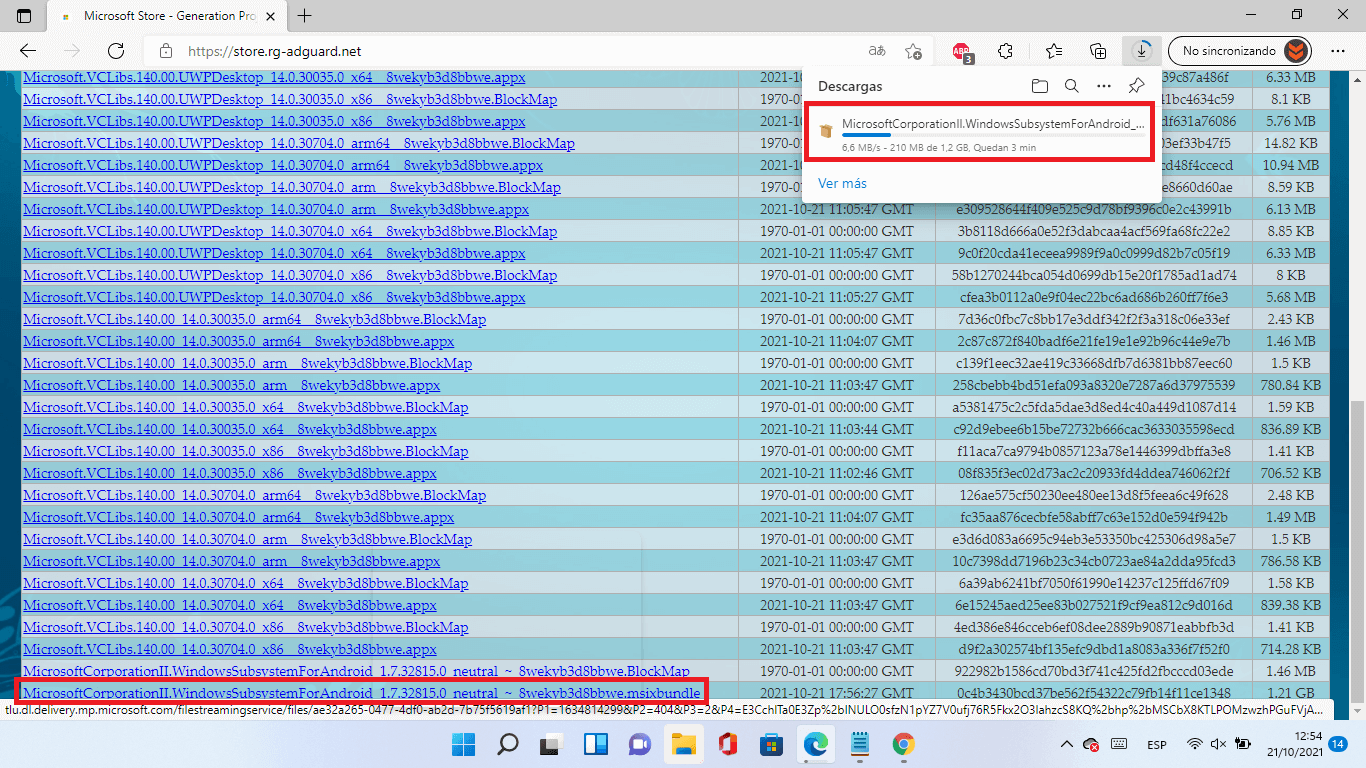
Task: Click the download progress bar
Action: coord(994,135)
